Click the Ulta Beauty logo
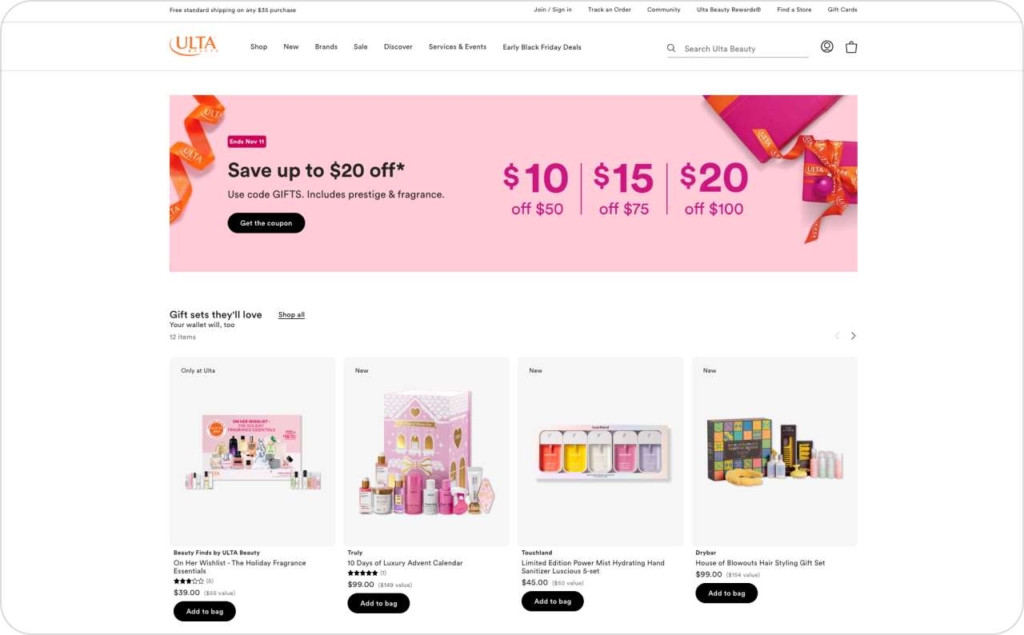Screen dimensions: 1024x635 point(194,46)
